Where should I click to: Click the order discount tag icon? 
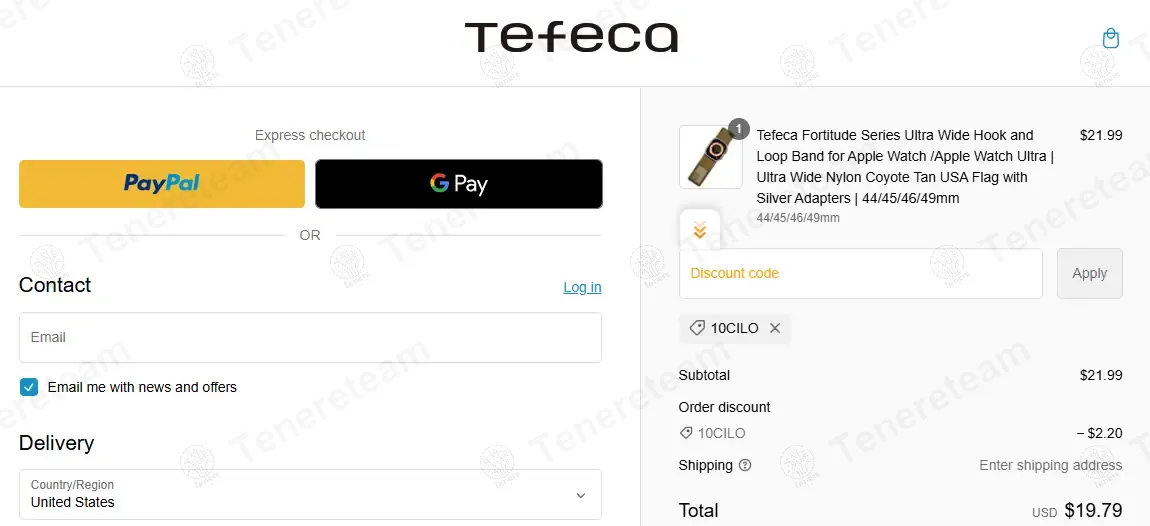click(686, 433)
